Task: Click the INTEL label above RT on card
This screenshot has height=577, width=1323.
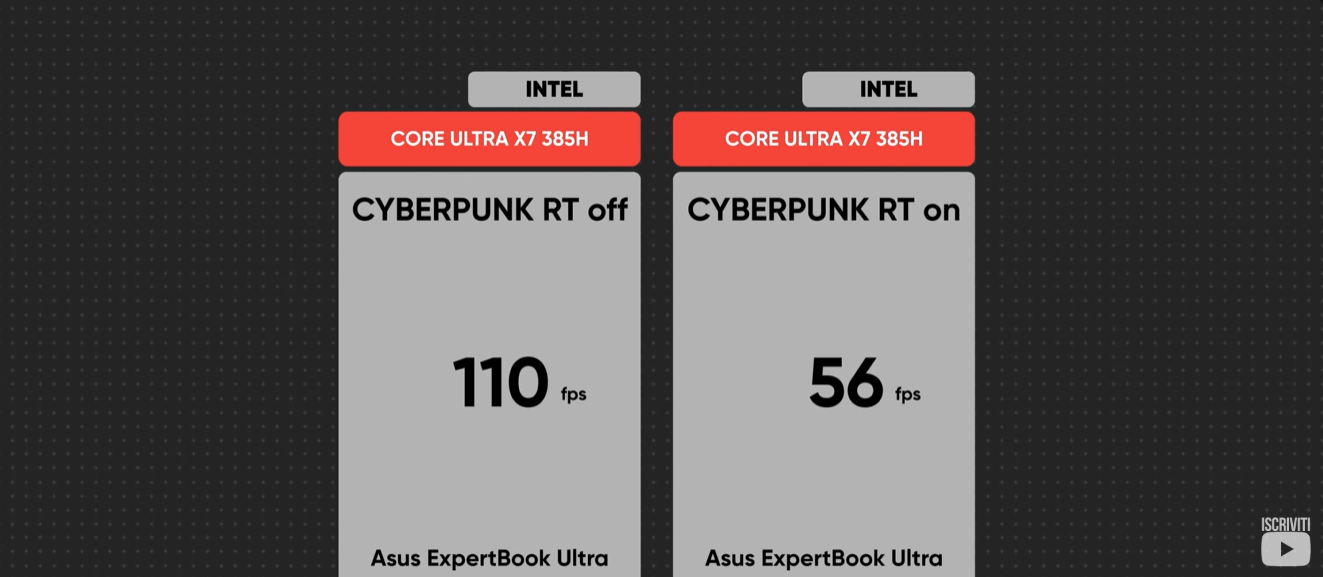Action: (888, 90)
